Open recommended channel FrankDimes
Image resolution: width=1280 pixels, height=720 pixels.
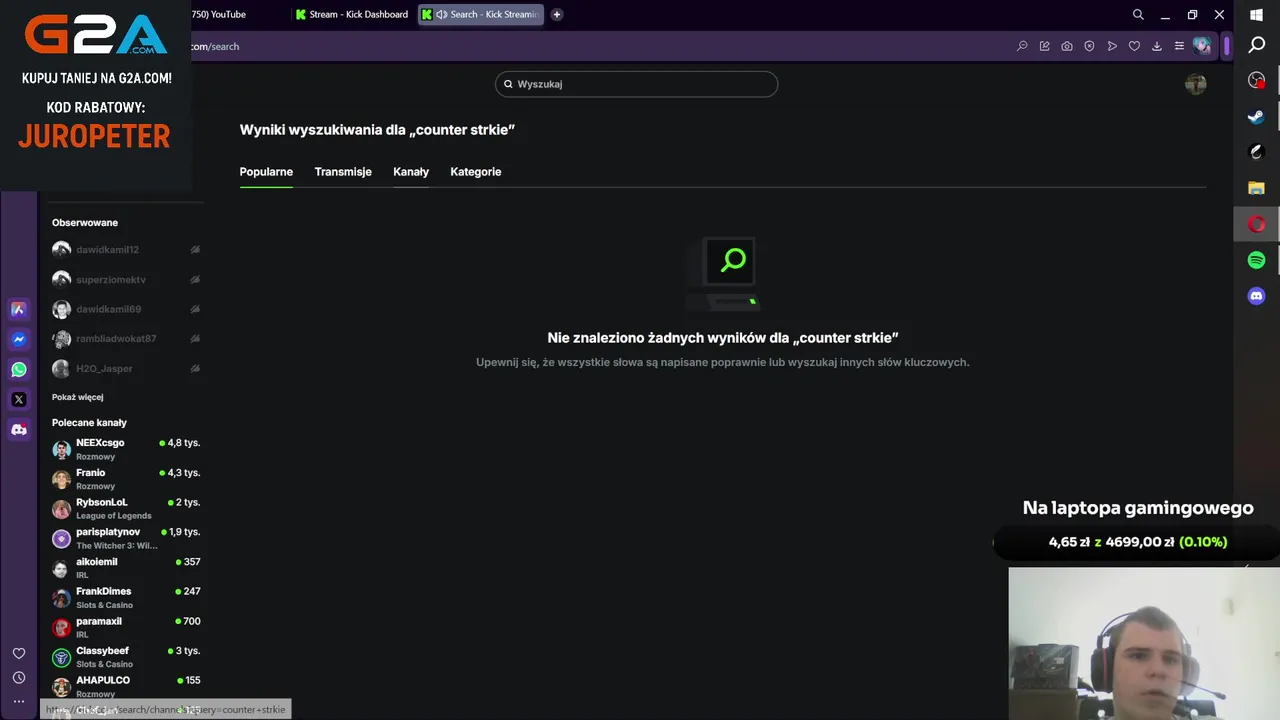[x=126, y=598]
